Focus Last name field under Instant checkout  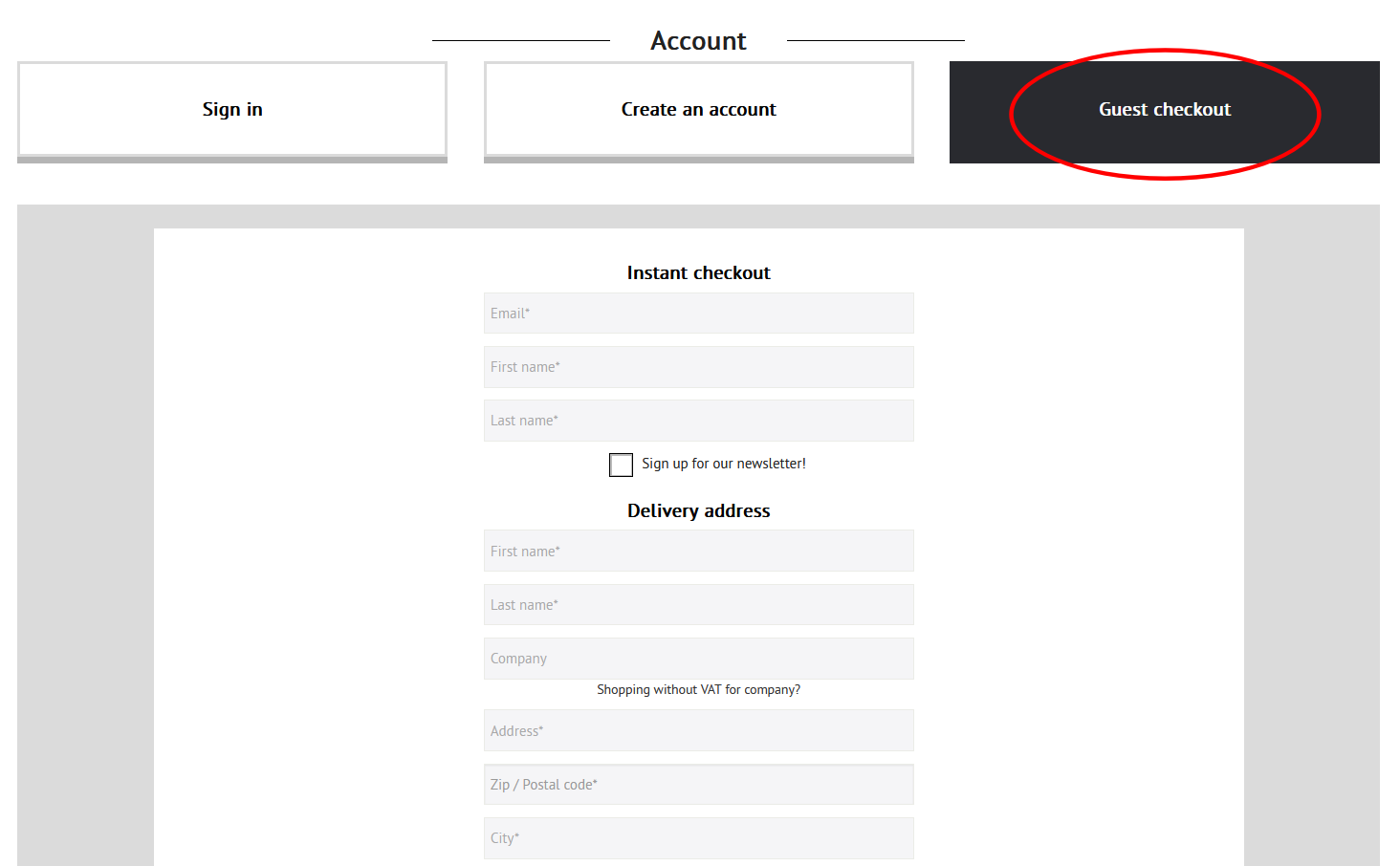click(x=698, y=421)
